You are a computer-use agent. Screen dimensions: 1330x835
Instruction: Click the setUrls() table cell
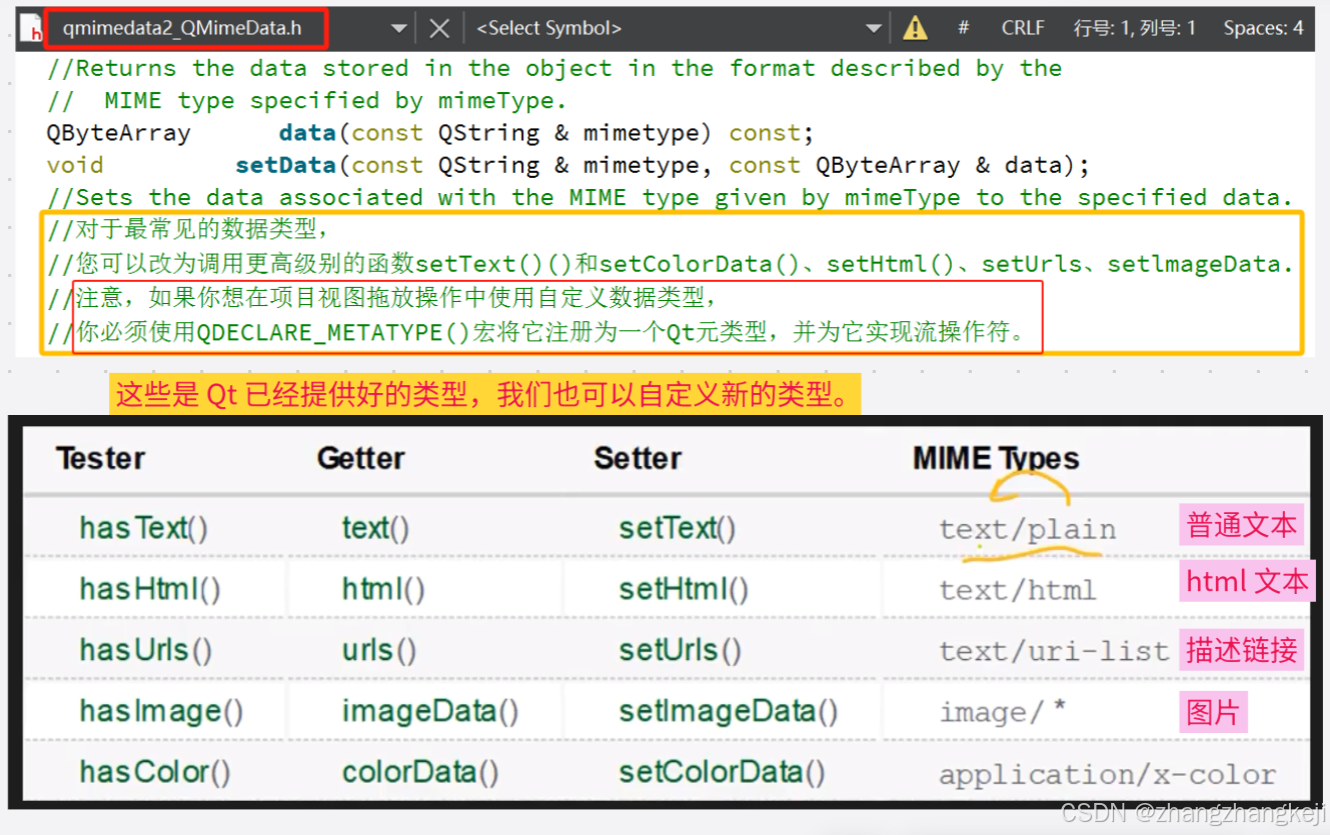coord(680,650)
